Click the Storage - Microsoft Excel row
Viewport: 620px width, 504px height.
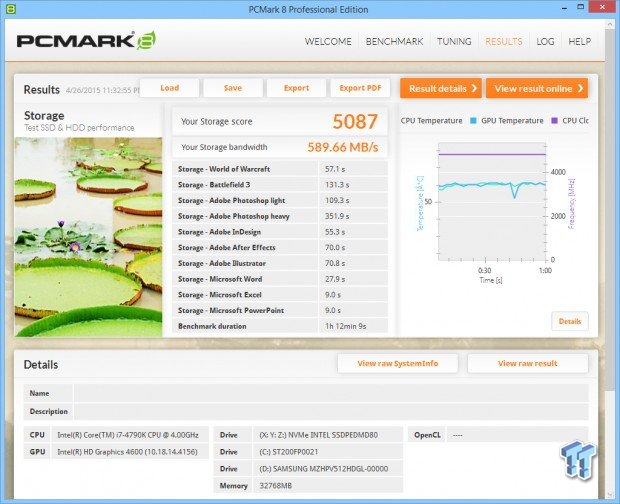(x=280, y=294)
